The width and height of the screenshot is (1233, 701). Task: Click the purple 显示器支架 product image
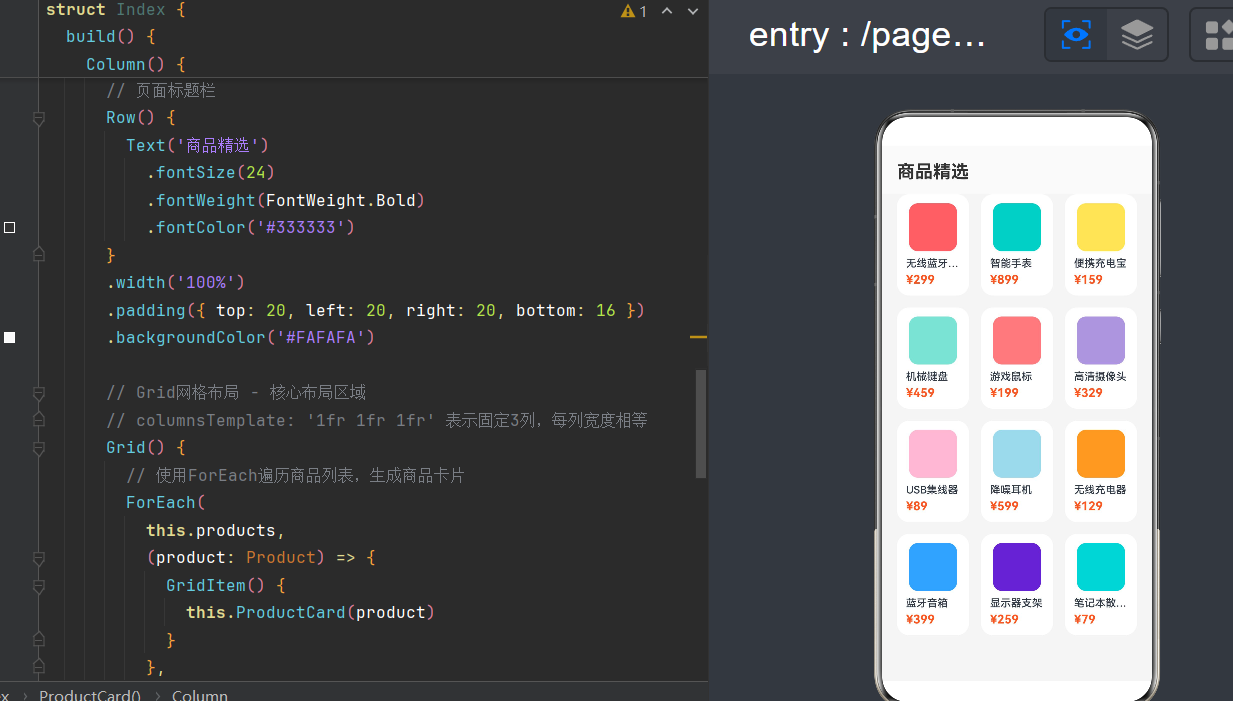[1017, 567]
